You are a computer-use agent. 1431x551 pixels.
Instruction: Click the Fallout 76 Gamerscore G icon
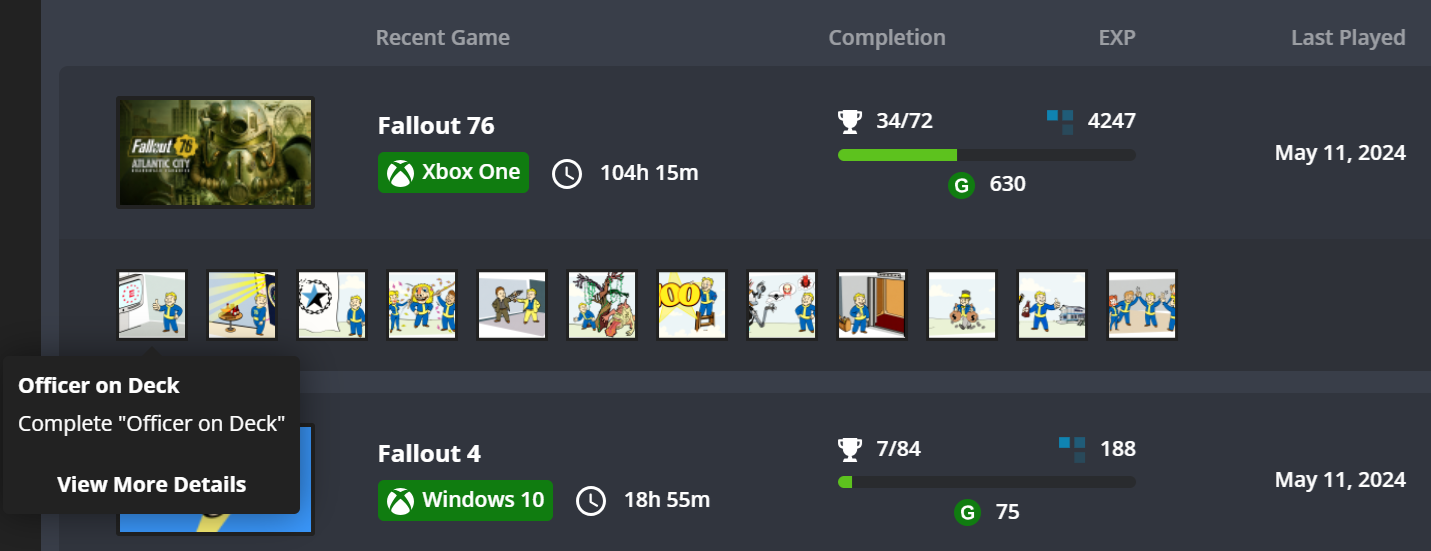(961, 185)
